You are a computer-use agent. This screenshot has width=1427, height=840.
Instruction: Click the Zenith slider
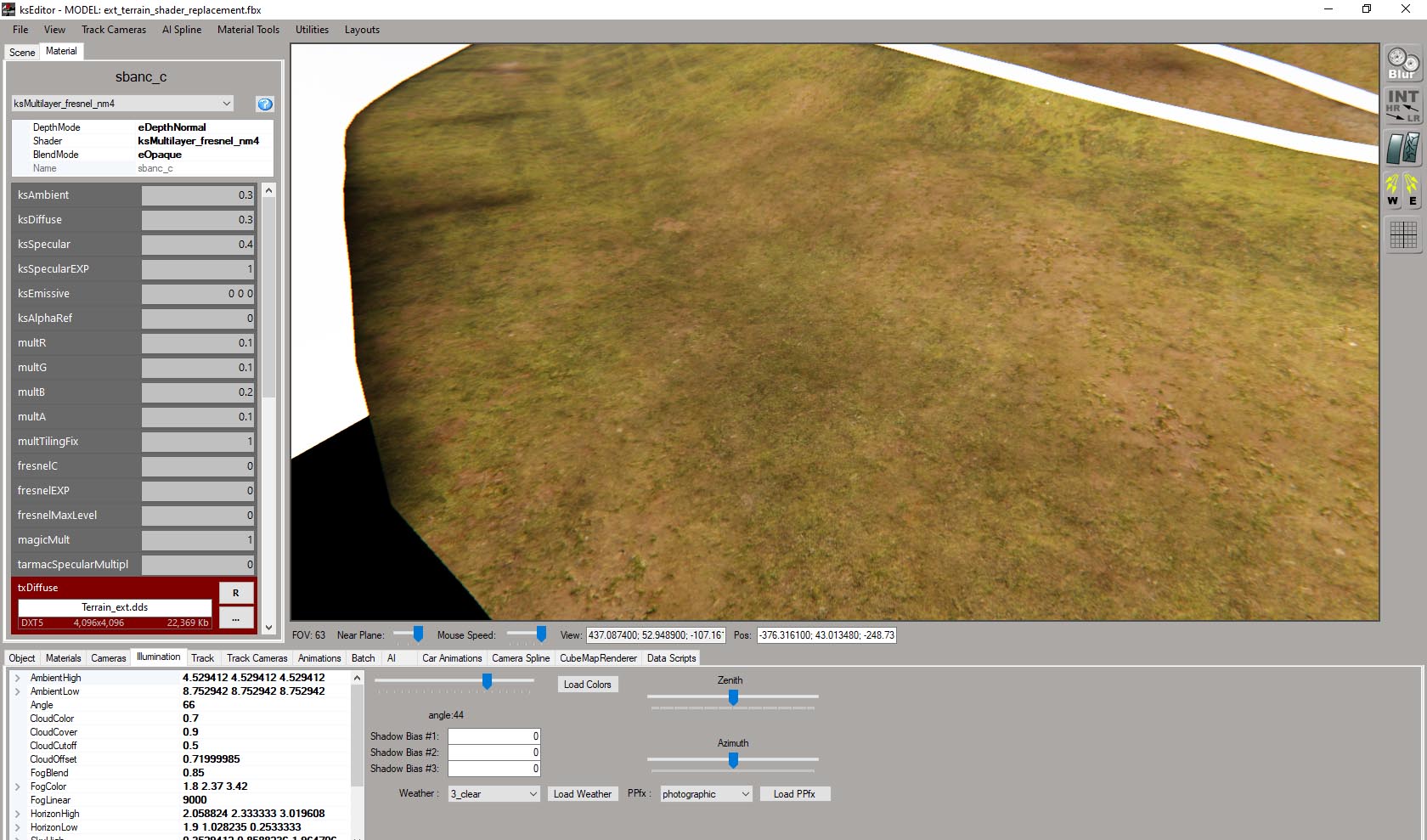(x=732, y=697)
